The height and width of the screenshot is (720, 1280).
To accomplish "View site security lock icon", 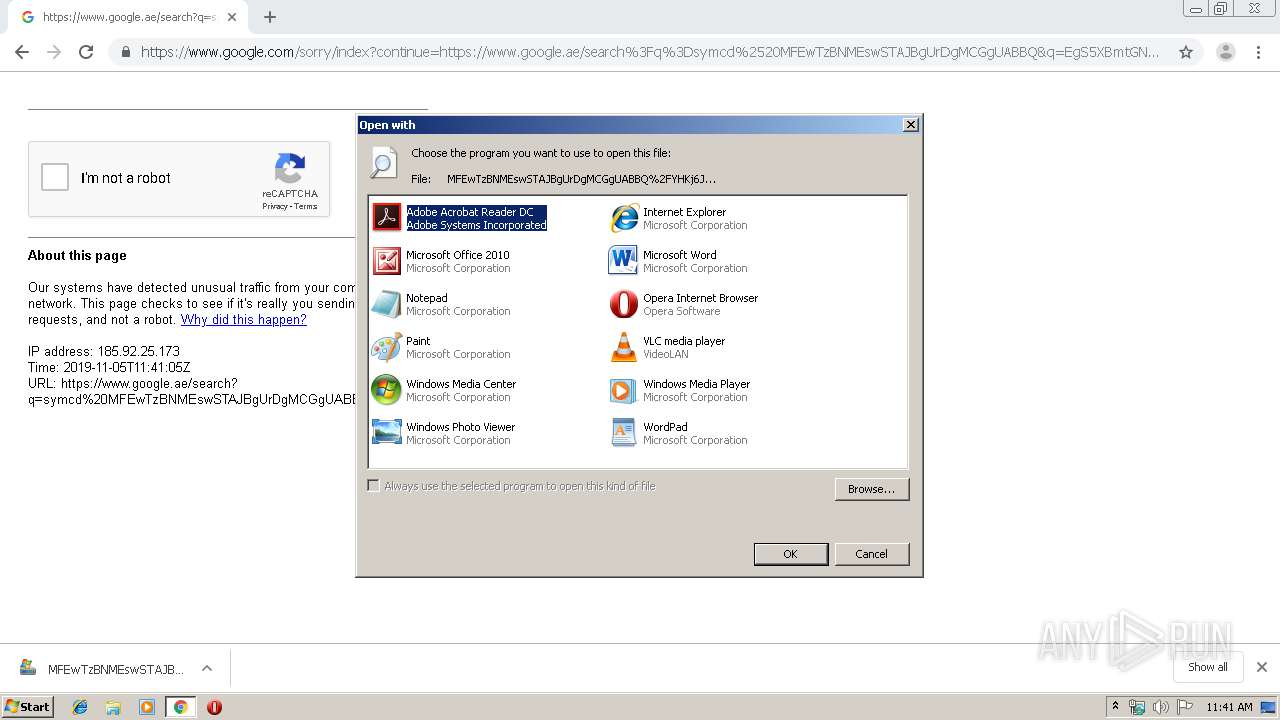I will point(125,52).
